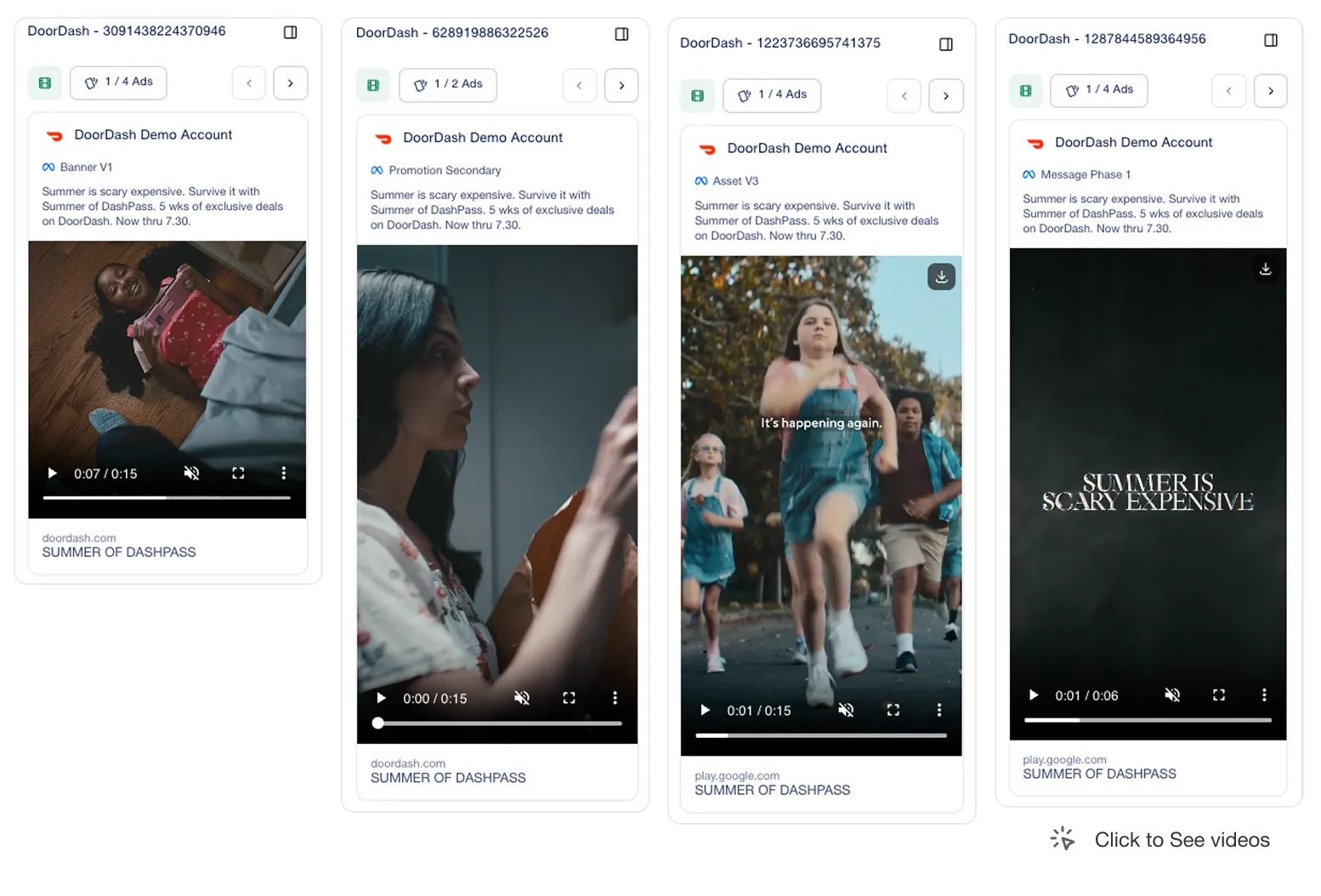Click green film icon in card 628919886322526
1321x896 pixels.
tap(373, 85)
